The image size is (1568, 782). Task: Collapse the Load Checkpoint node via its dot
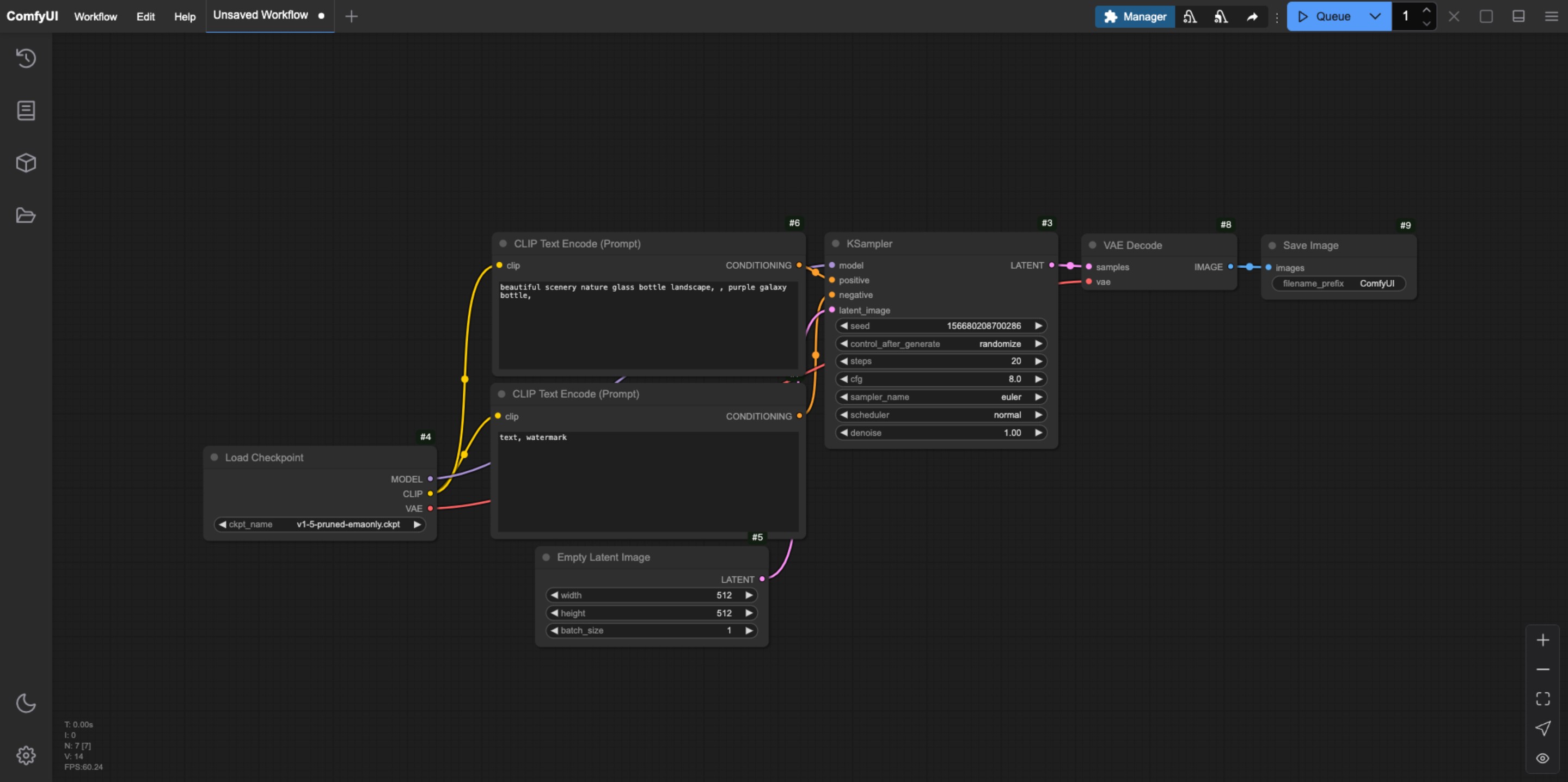click(x=215, y=457)
